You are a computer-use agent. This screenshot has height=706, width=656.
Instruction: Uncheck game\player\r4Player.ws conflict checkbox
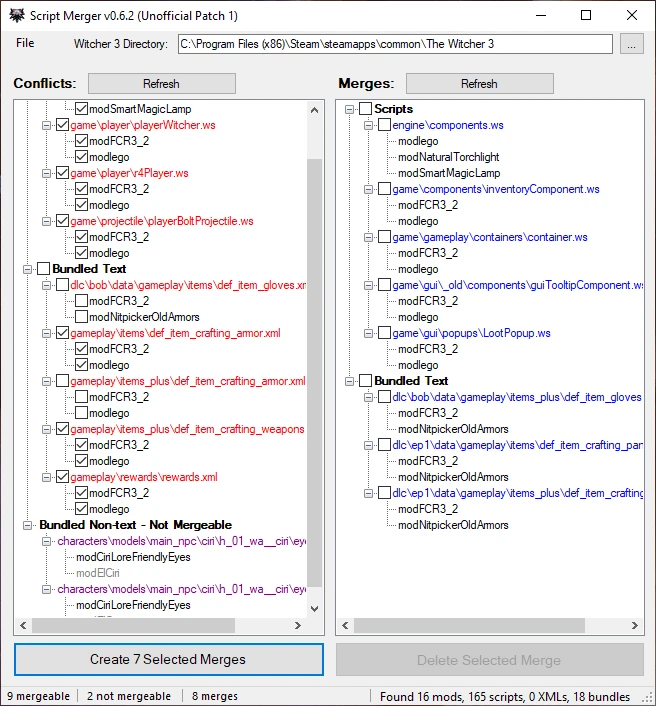point(62,173)
